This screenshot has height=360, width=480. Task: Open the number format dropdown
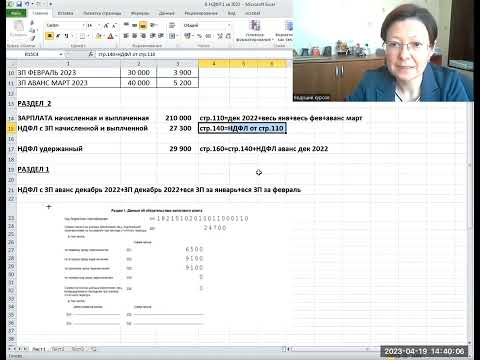229,25
